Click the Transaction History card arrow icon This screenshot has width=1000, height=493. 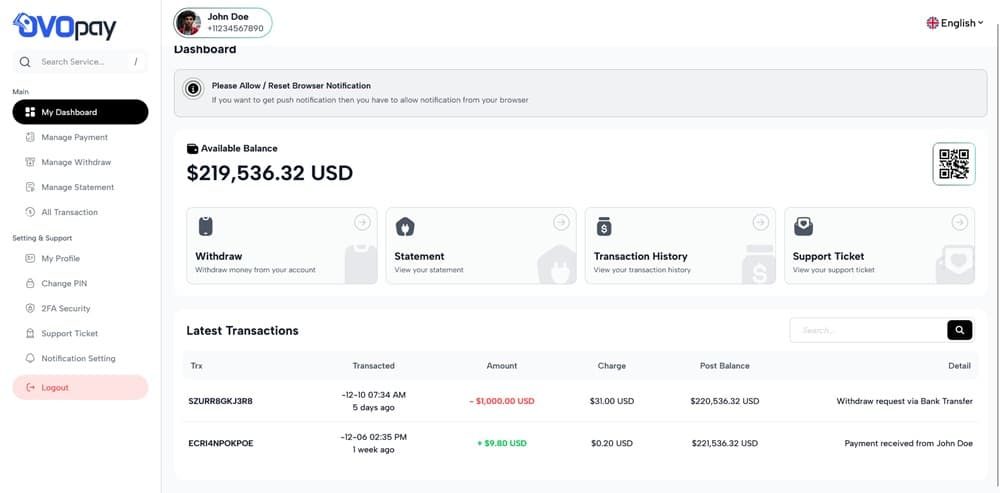pos(760,222)
